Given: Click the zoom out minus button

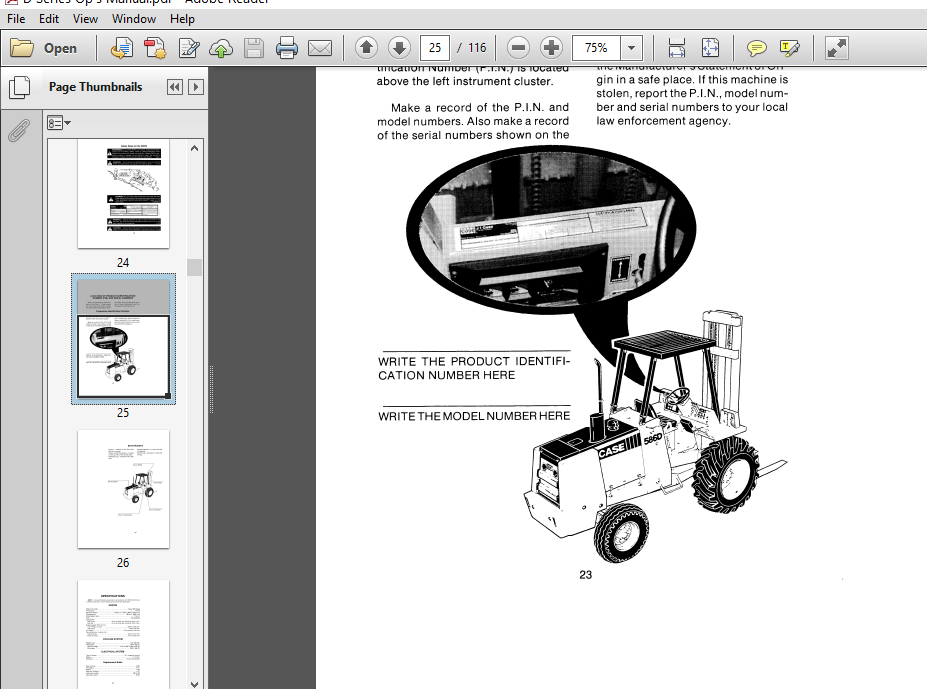Looking at the screenshot, I should (x=518, y=48).
